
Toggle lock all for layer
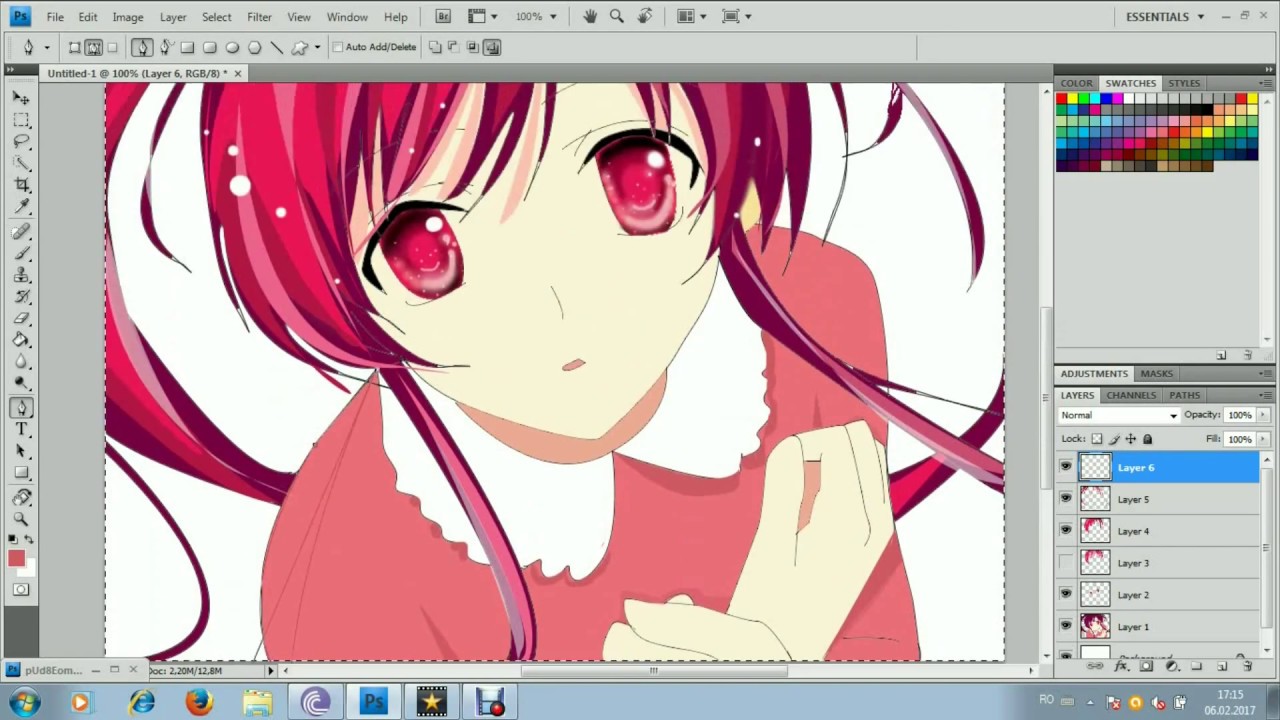[1147, 439]
